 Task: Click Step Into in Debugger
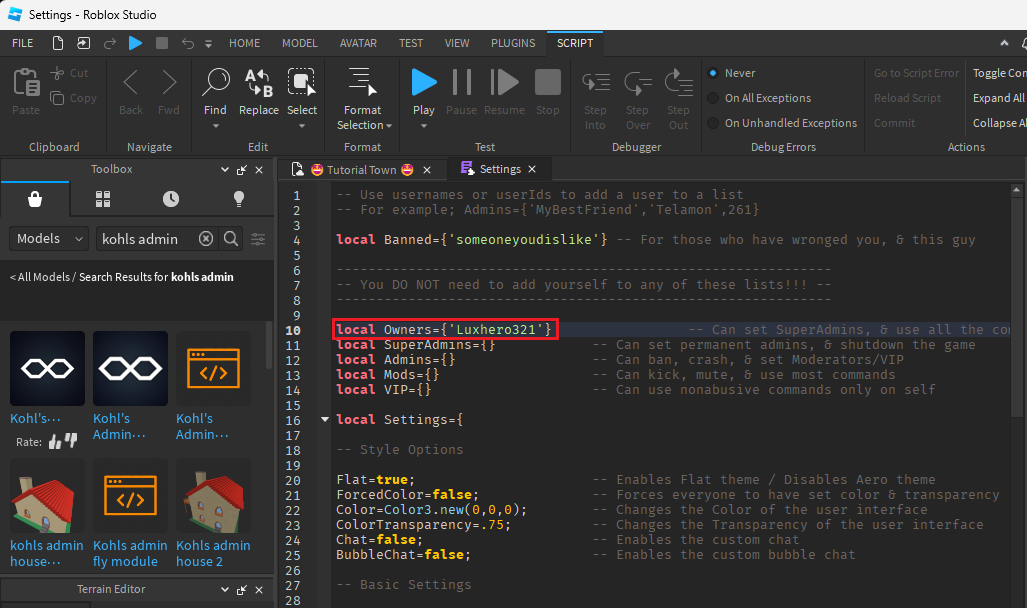click(595, 100)
